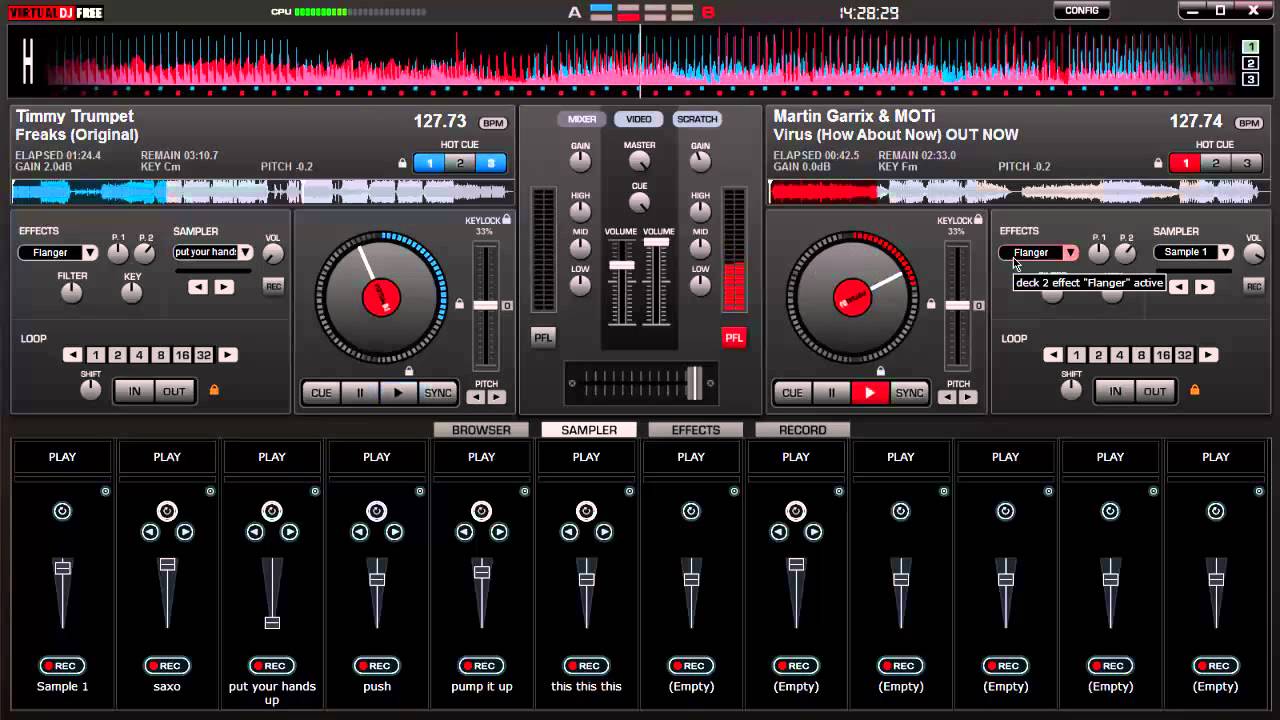Set loop length 4 on left deck
Viewport: 1280px width, 720px height.
(139, 355)
